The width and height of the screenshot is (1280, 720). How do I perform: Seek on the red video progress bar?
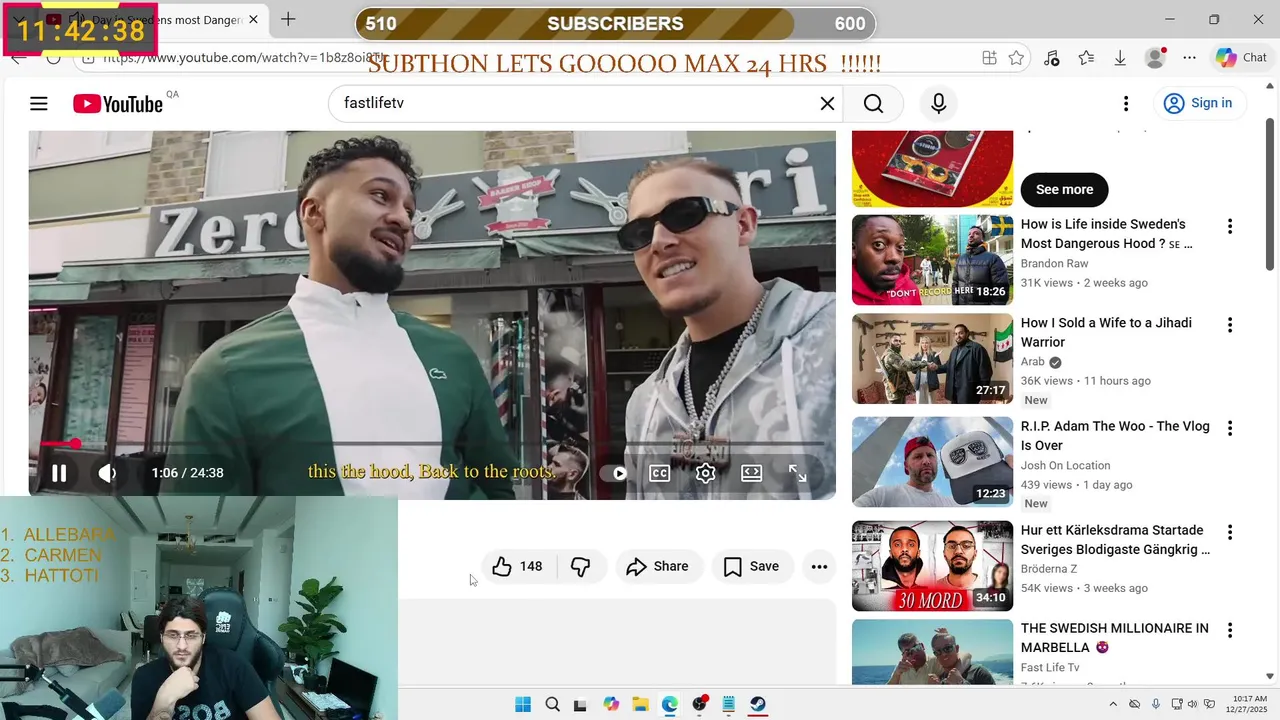click(432, 443)
